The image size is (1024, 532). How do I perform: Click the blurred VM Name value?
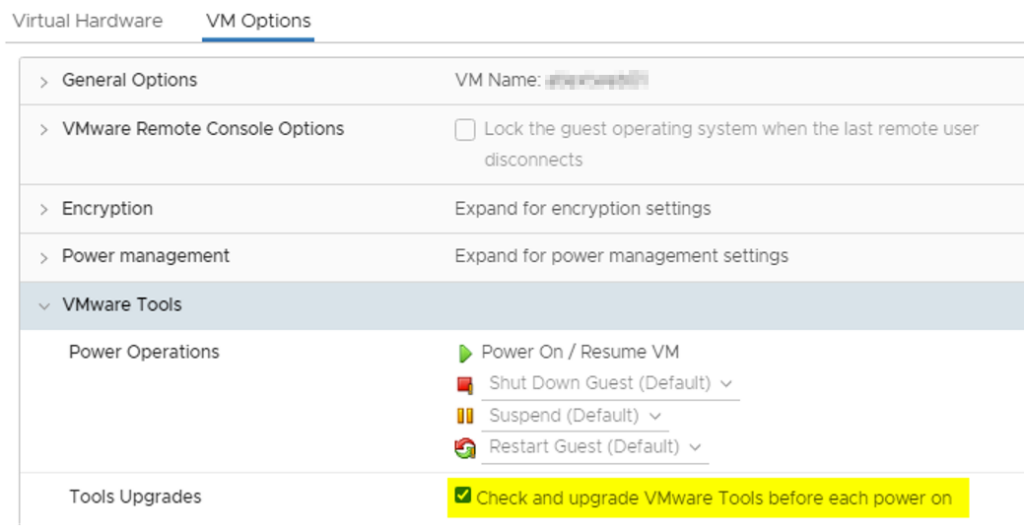(596, 81)
